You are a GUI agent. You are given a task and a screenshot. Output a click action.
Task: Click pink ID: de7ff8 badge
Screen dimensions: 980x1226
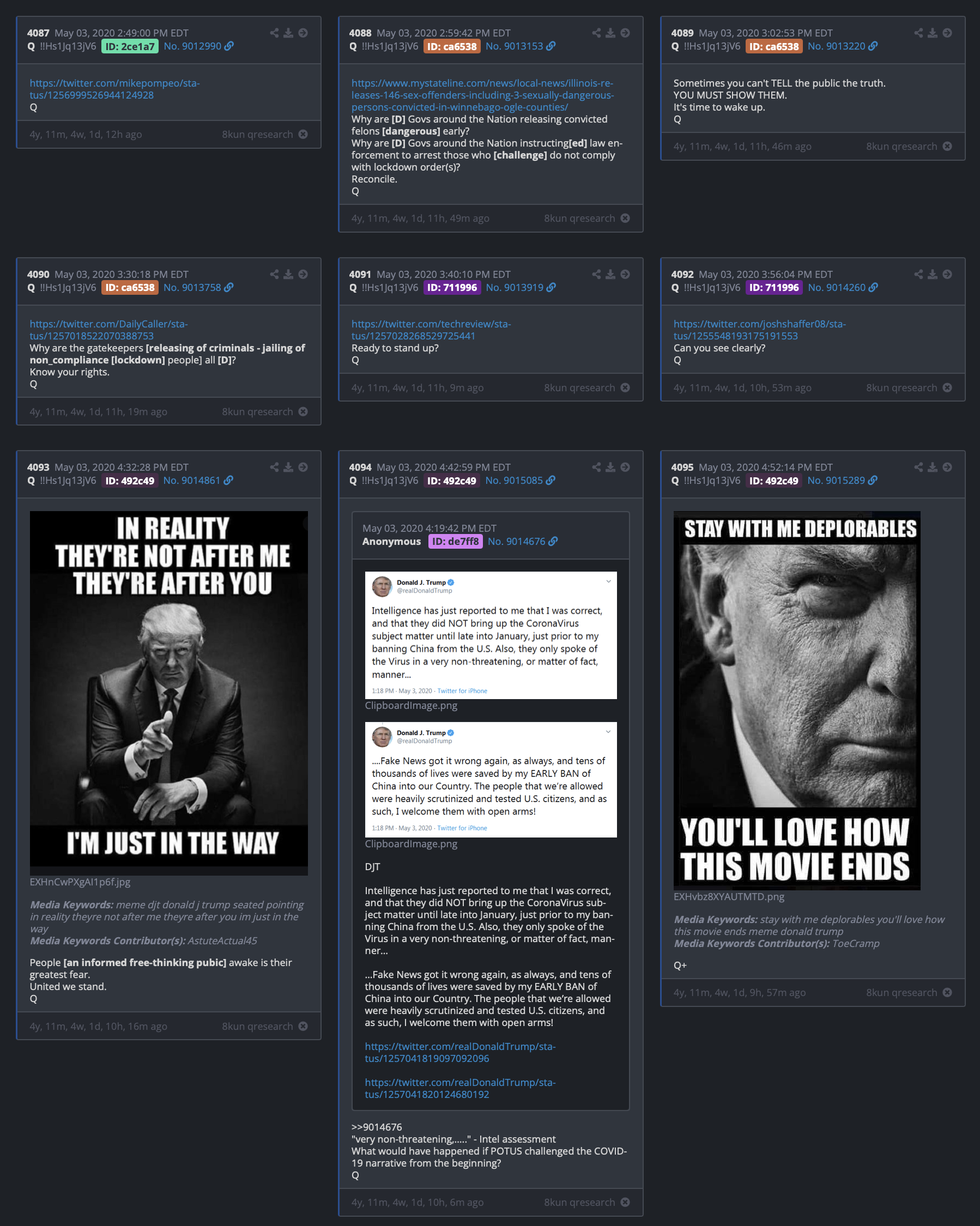[455, 542]
